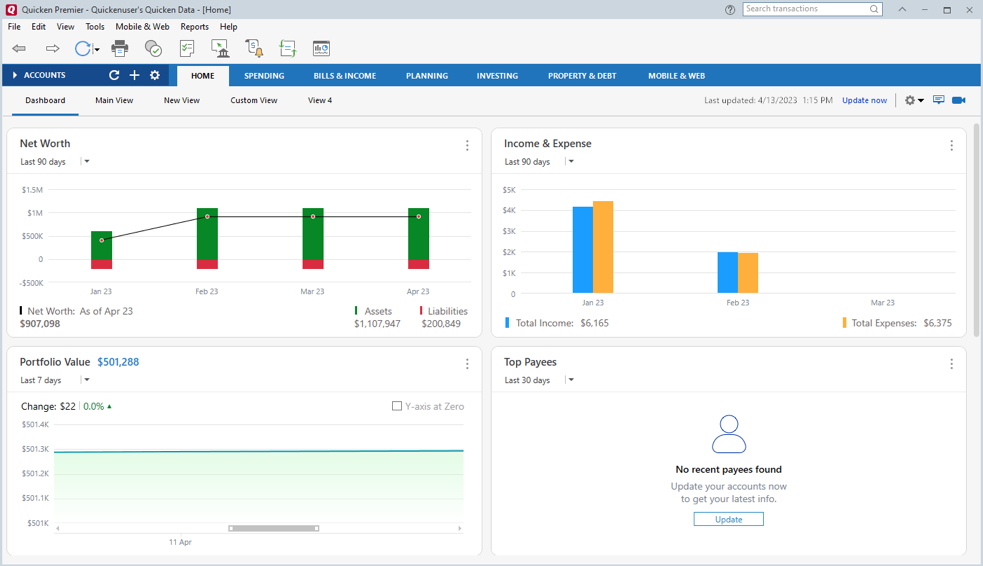The width and height of the screenshot is (983, 566).
Task: Click the One Step Update toolbar icon
Action: coord(83,48)
